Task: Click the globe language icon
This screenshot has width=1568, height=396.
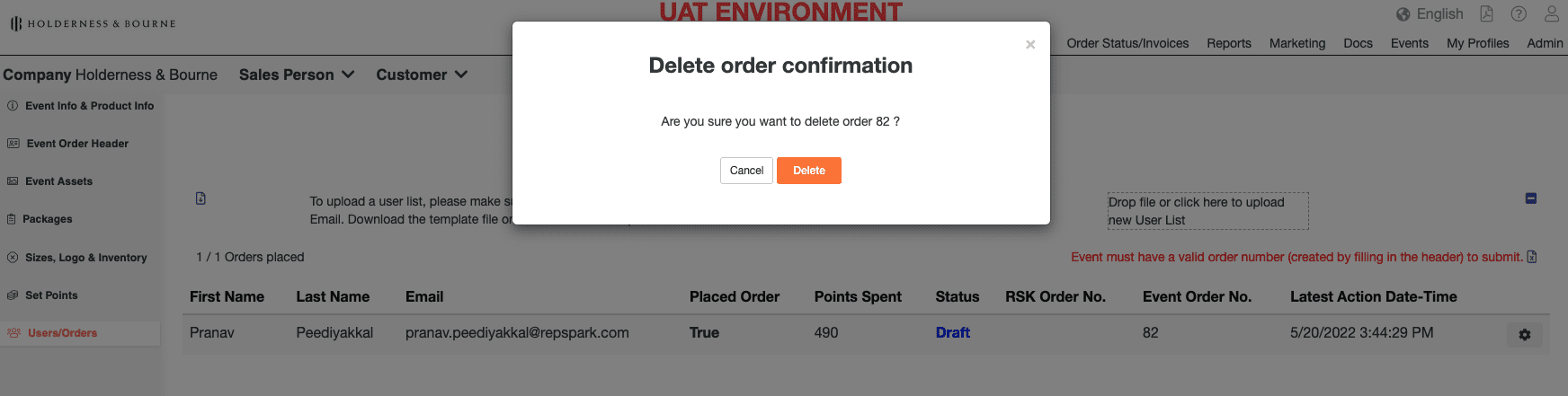Action: pyautogui.click(x=1403, y=14)
